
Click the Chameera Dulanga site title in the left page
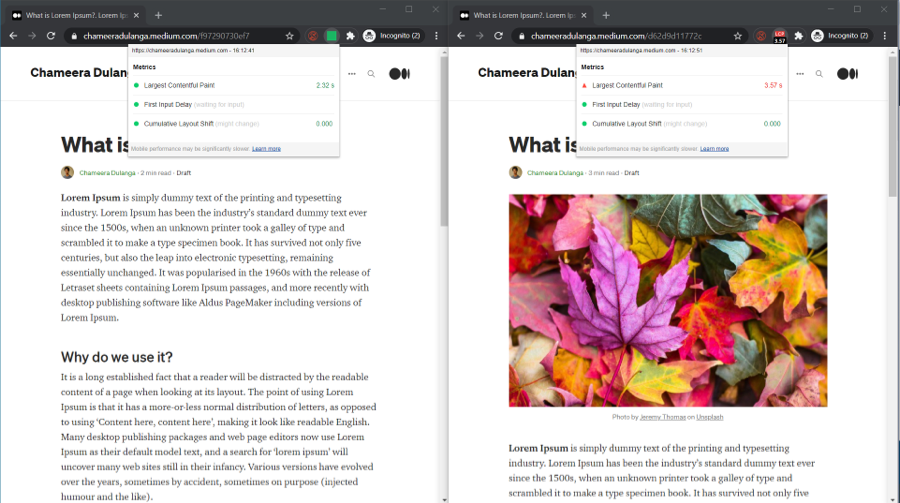79,73
